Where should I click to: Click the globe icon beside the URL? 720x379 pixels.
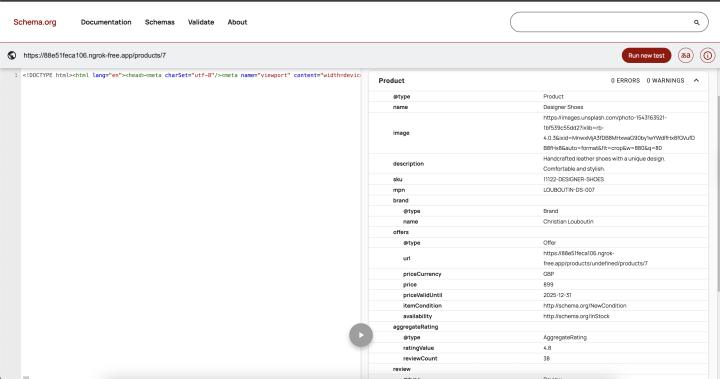pyautogui.click(x=12, y=55)
